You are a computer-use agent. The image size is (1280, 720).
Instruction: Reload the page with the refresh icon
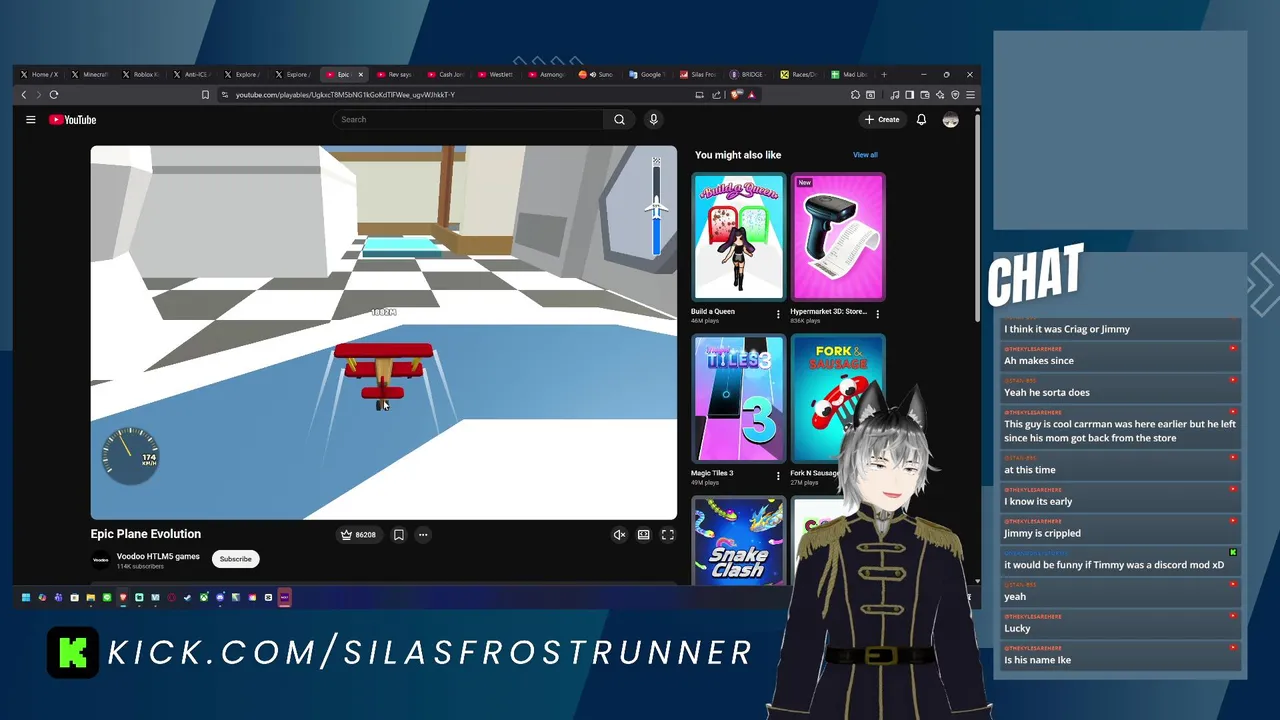tap(54, 95)
